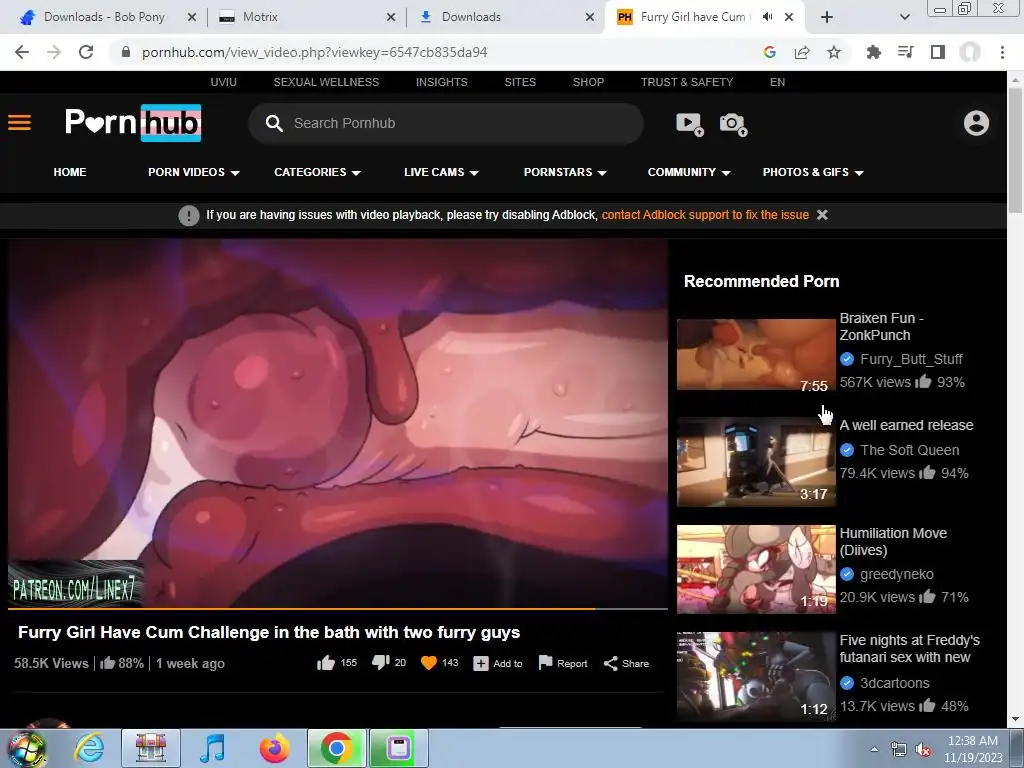
Task: Bookmark this page with the star icon
Action: [x=834, y=52]
